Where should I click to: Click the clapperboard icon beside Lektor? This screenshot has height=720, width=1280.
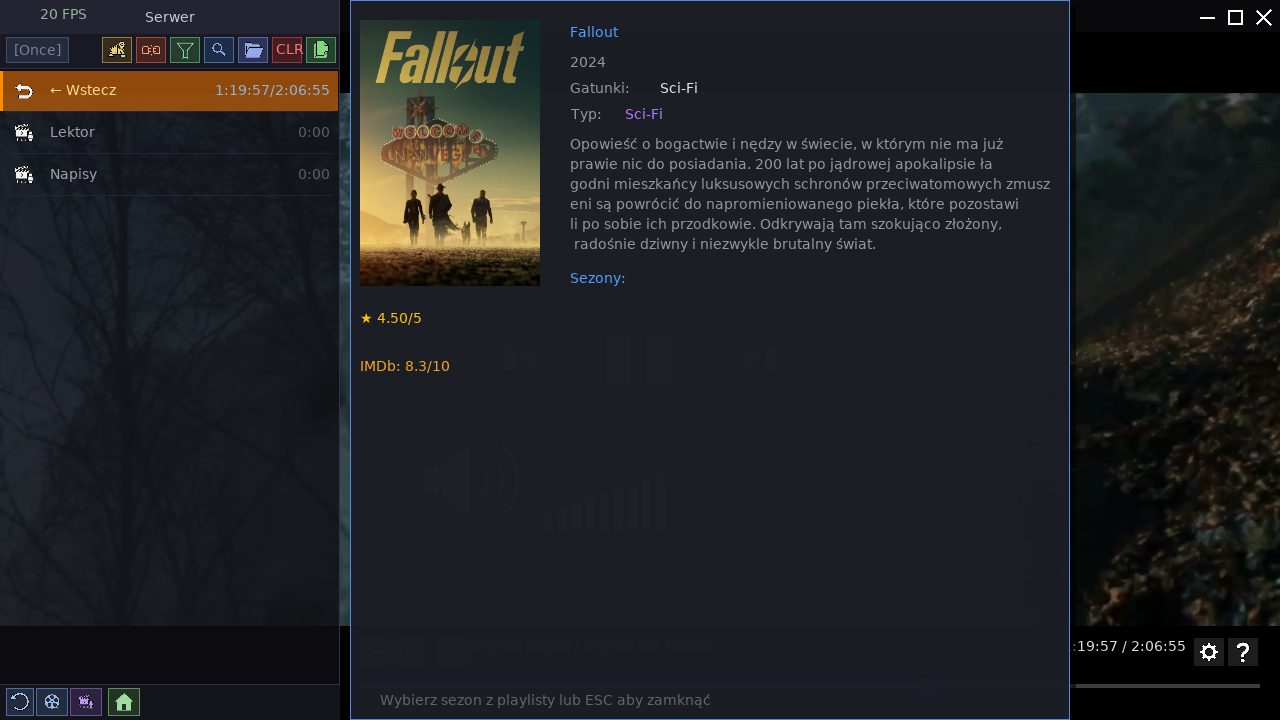(x=24, y=132)
